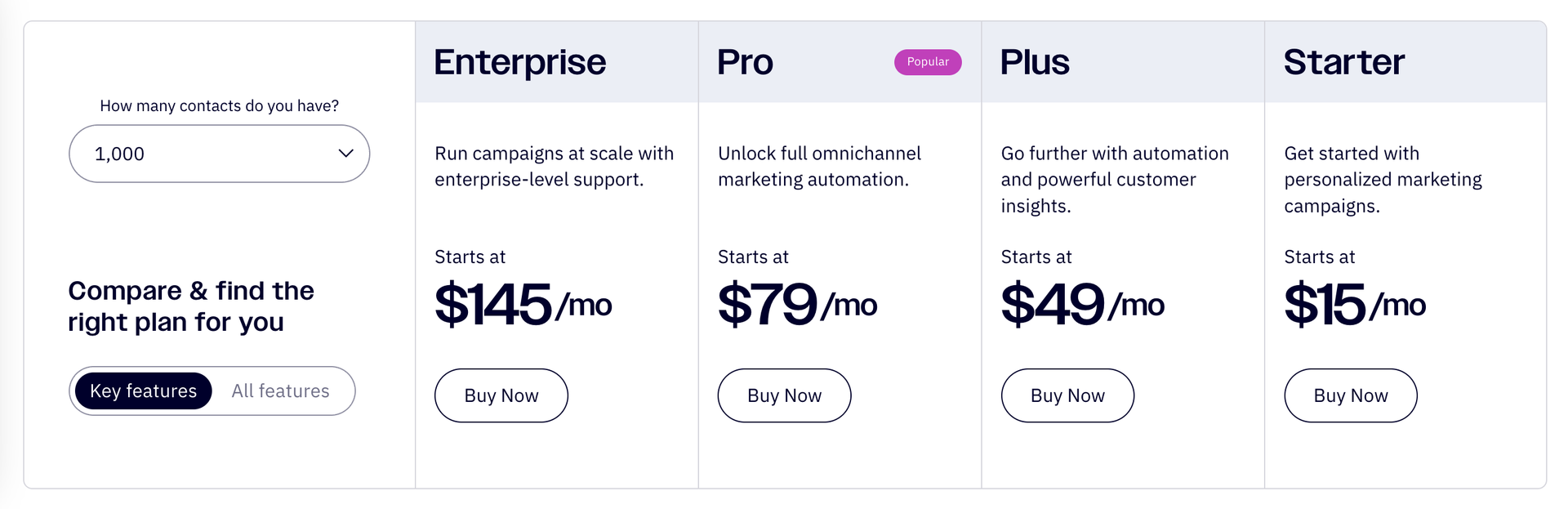Image resolution: width=1568 pixels, height=509 pixels.
Task: Click the chevron arrow in contacts dropdown
Action: point(345,154)
